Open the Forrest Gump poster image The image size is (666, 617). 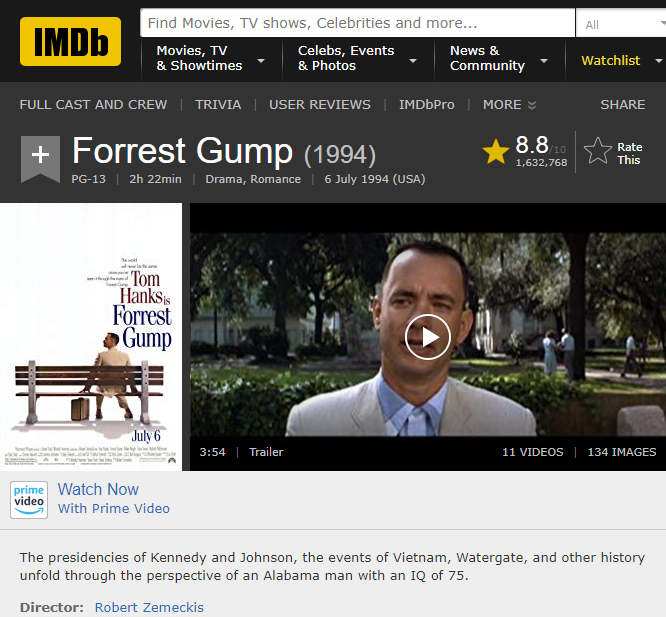91,337
